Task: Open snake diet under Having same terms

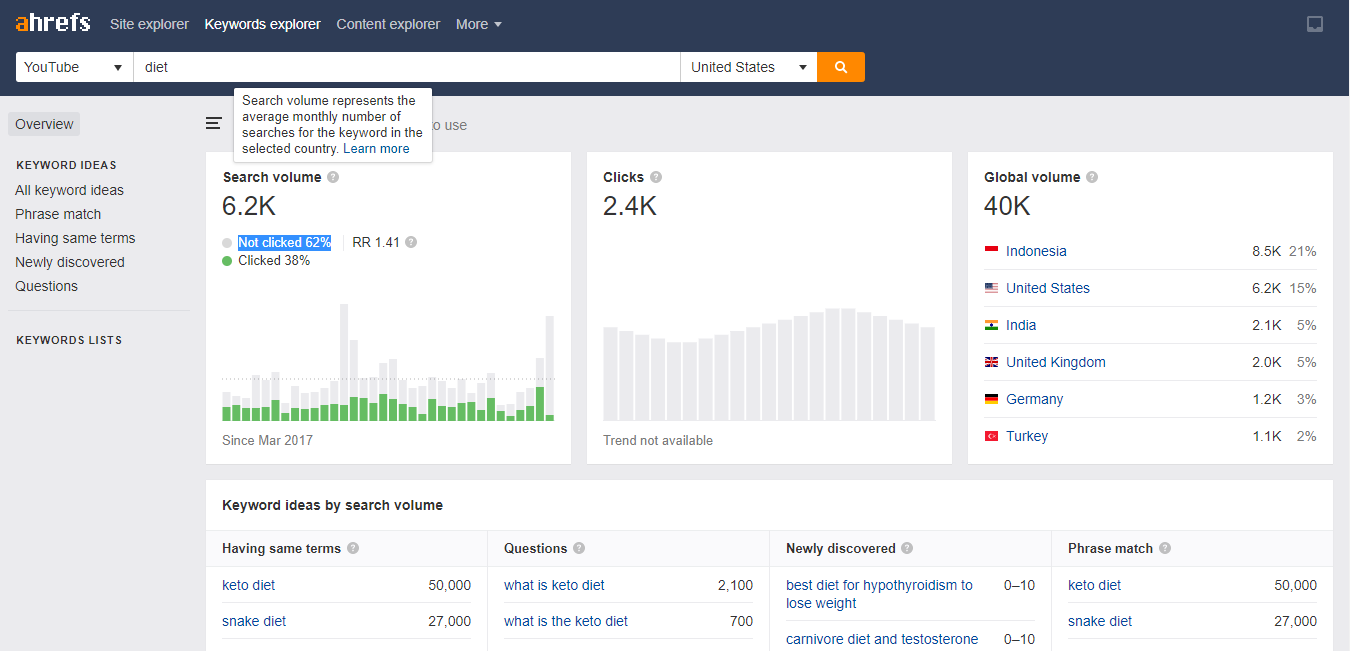Action: point(254,621)
